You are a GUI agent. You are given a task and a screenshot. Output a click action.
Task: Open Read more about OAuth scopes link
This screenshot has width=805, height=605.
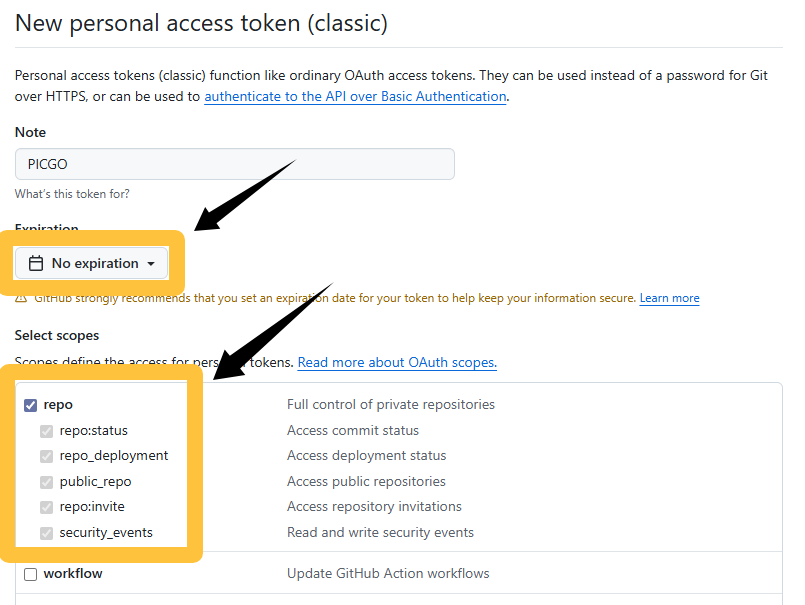[397, 363]
